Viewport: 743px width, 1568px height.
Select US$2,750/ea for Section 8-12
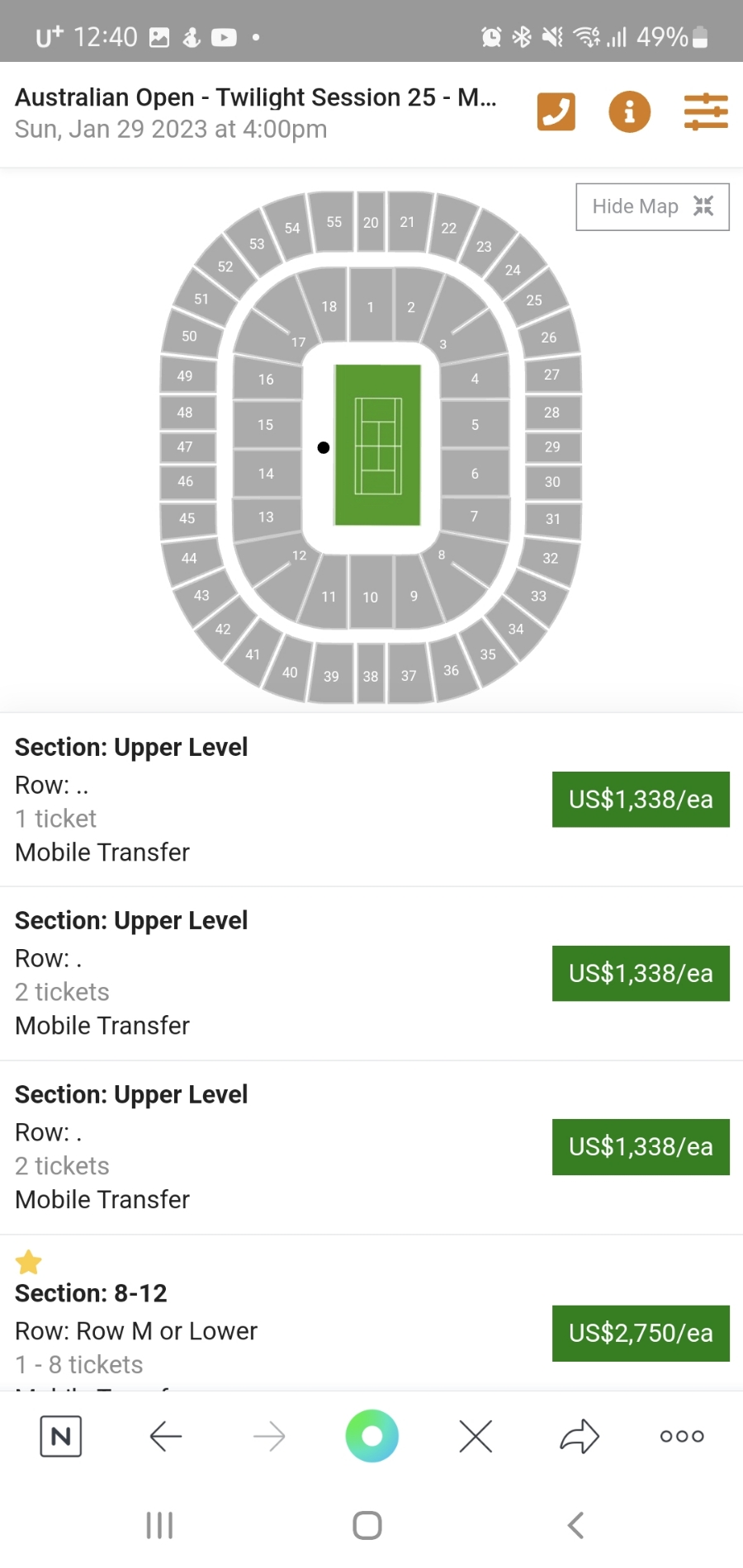(x=641, y=1333)
